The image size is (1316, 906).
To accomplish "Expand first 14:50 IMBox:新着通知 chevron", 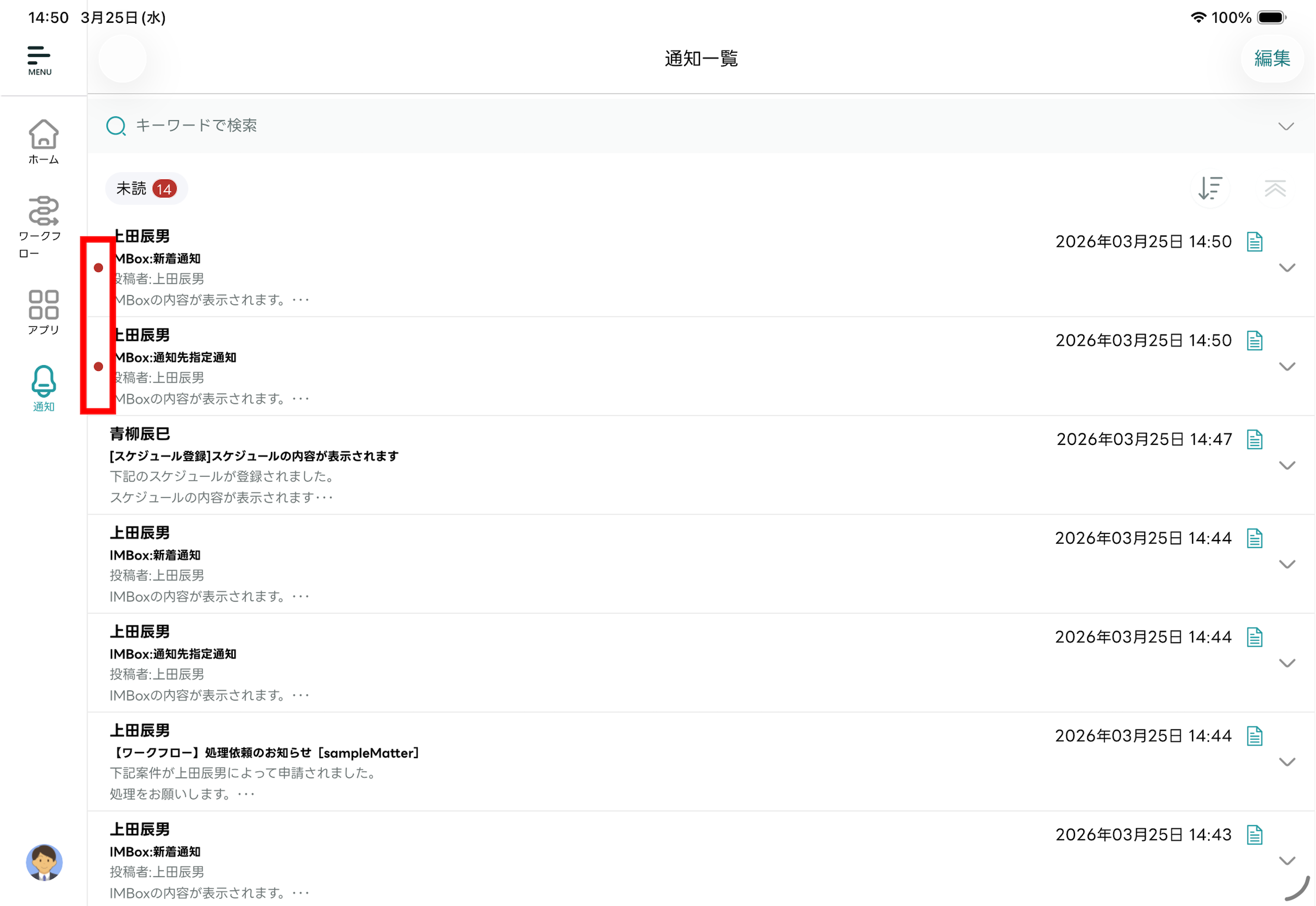I will click(x=1287, y=268).
